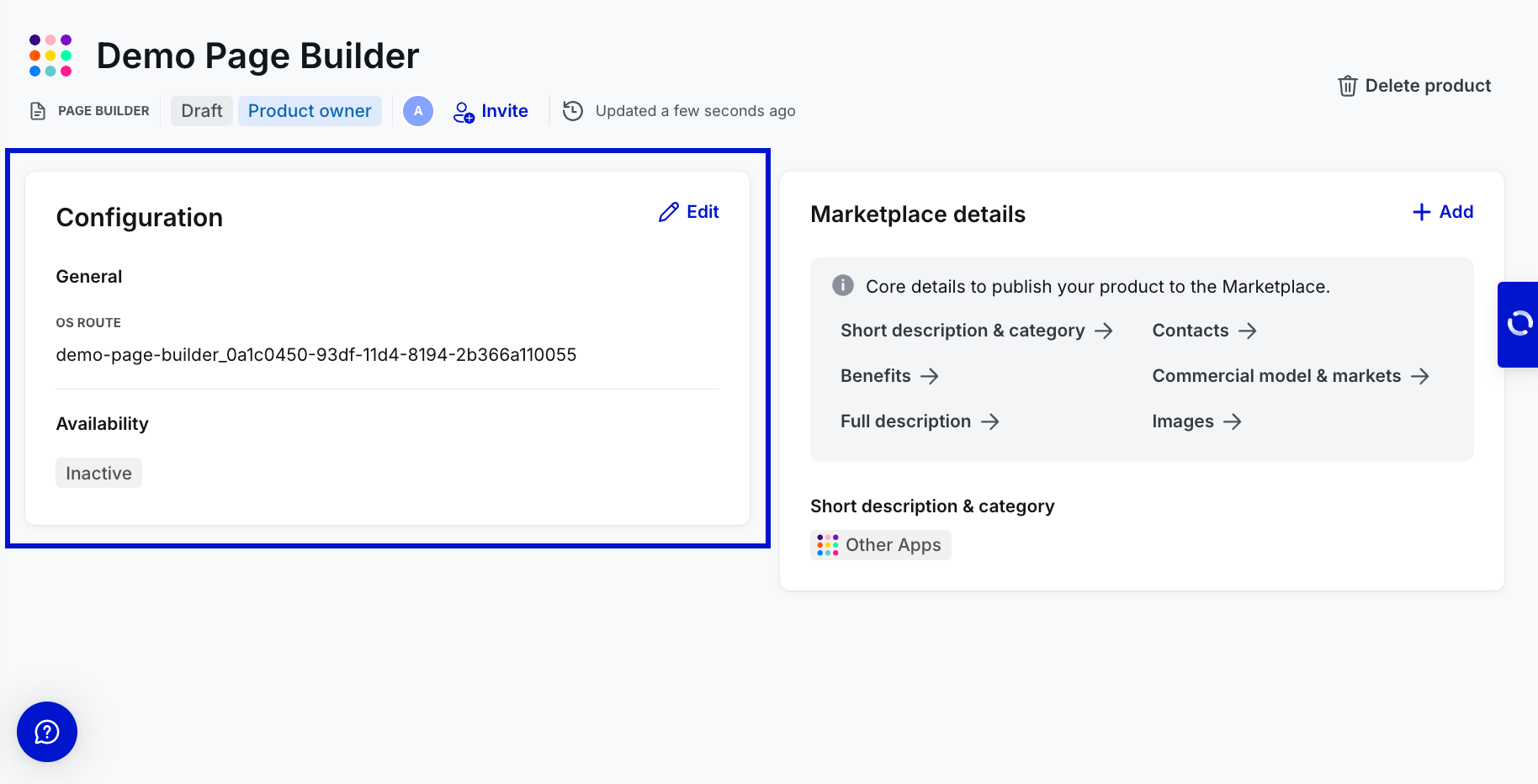
Task: Delete the product
Action: [1414, 86]
